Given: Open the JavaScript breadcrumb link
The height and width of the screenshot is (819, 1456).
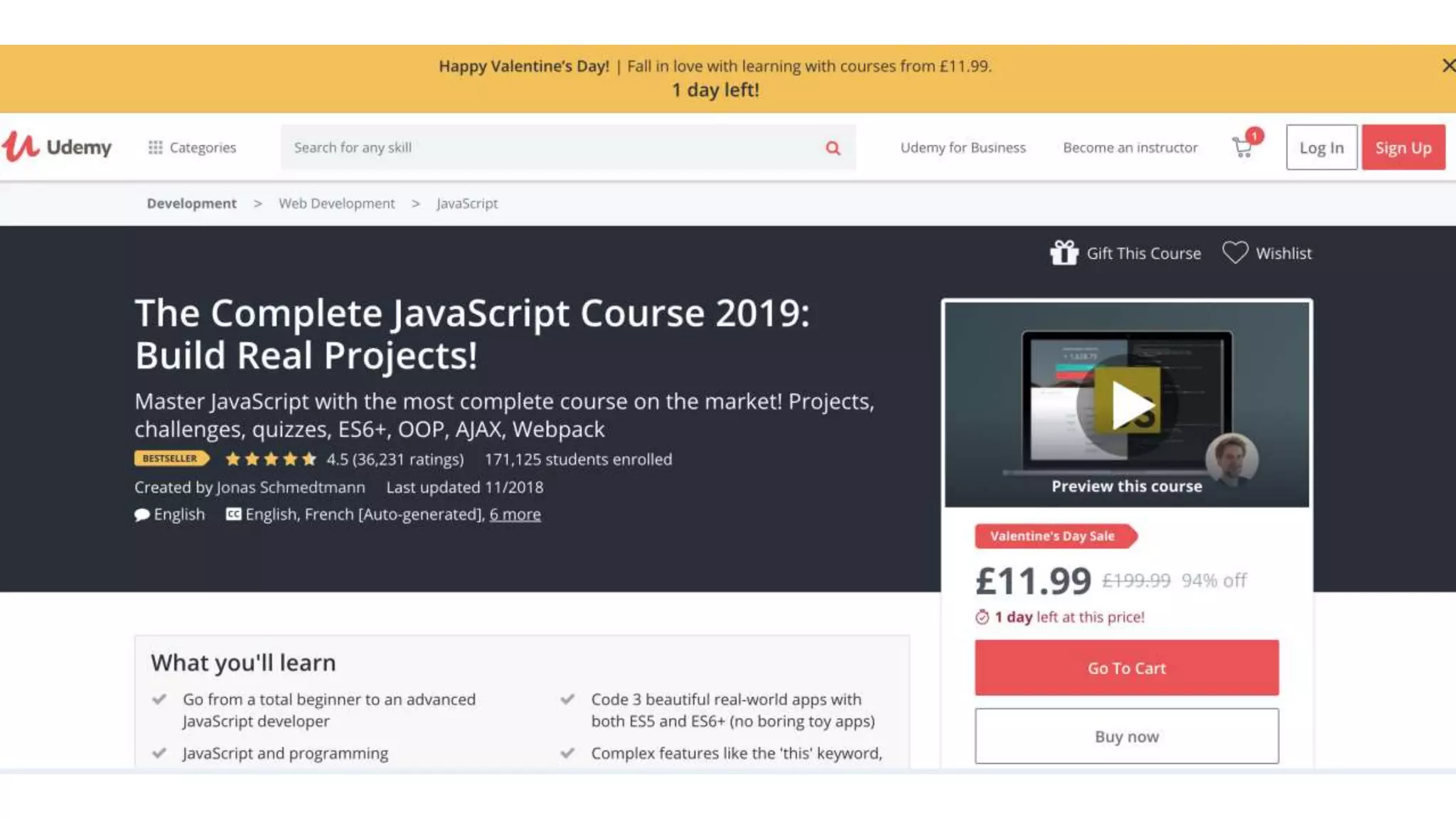Looking at the screenshot, I should click(467, 203).
